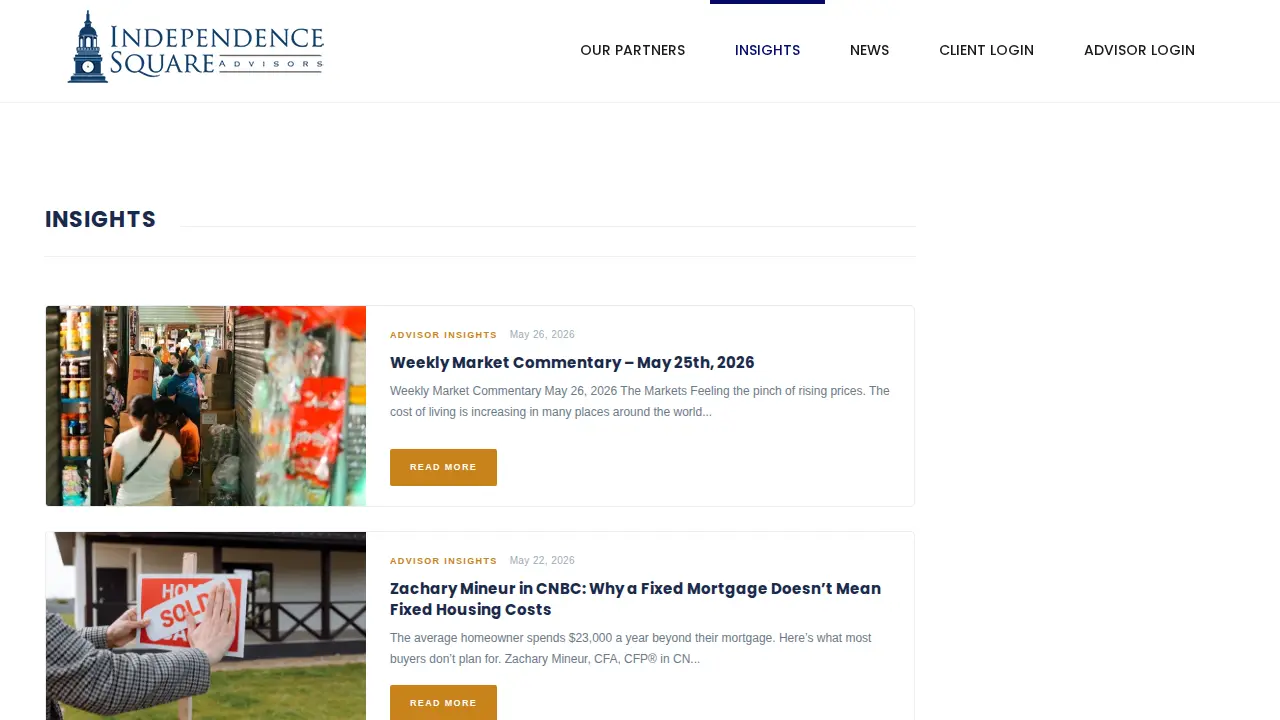
Task: Read more of Weekly Market Commentary
Action: point(443,467)
